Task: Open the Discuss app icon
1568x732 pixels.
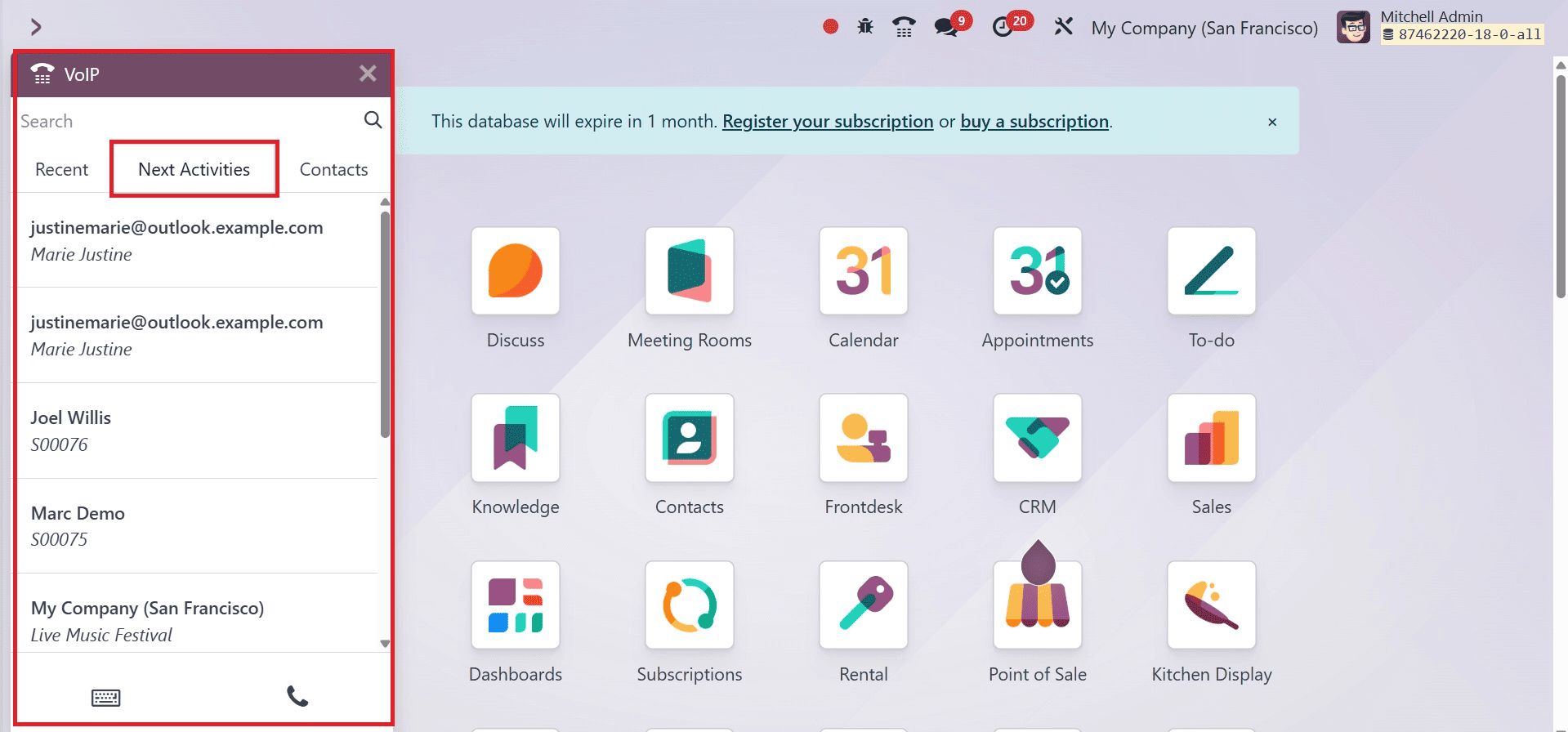Action: (x=515, y=271)
